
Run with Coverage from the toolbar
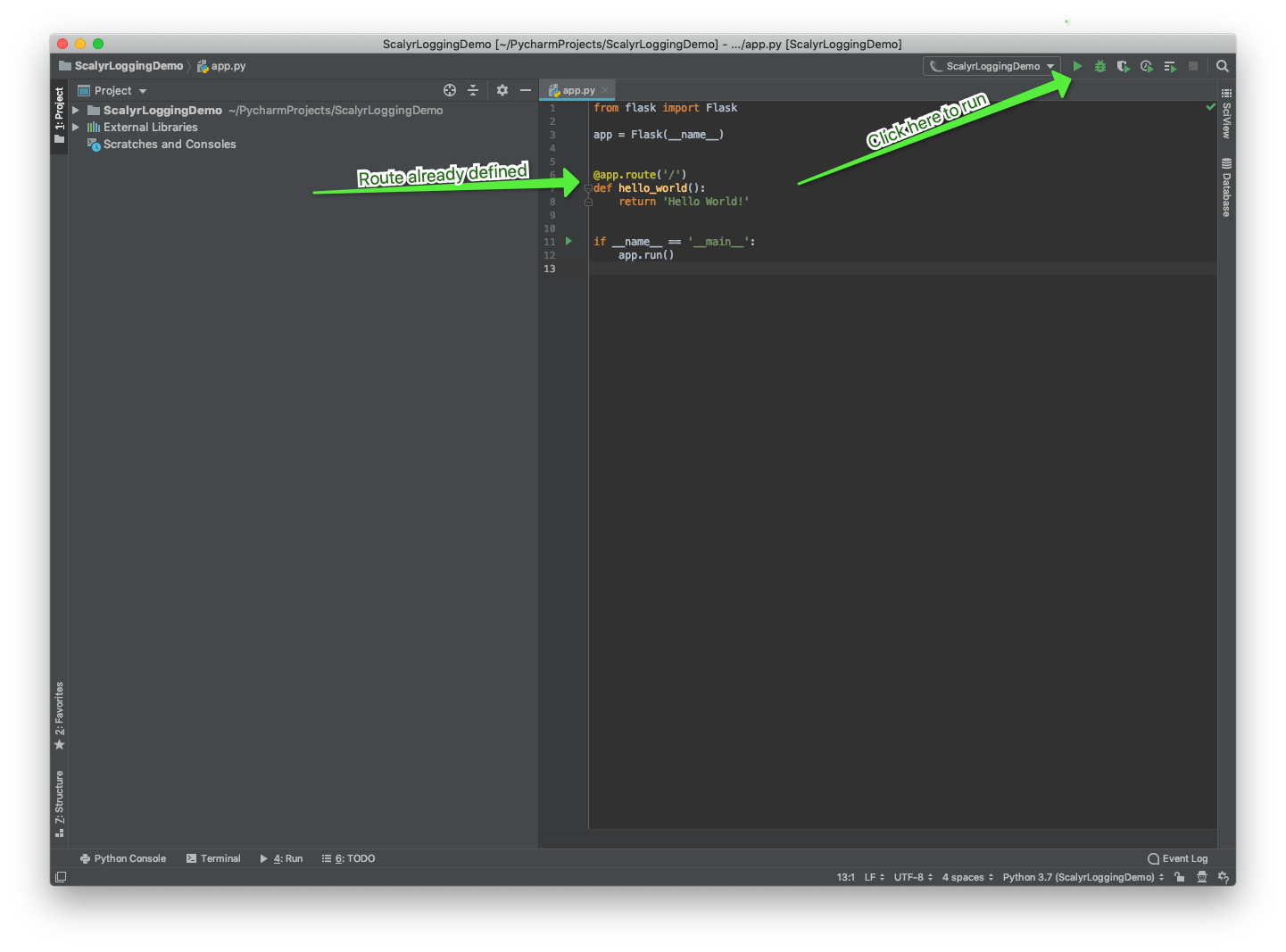click(1123, 66)
